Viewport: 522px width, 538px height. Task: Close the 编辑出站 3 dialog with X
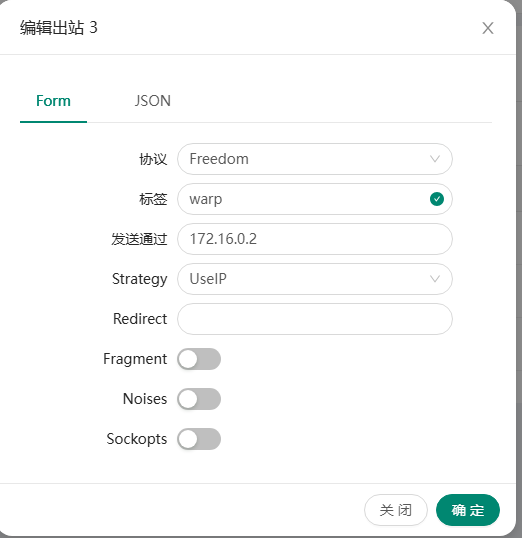[x=488, y=28]
